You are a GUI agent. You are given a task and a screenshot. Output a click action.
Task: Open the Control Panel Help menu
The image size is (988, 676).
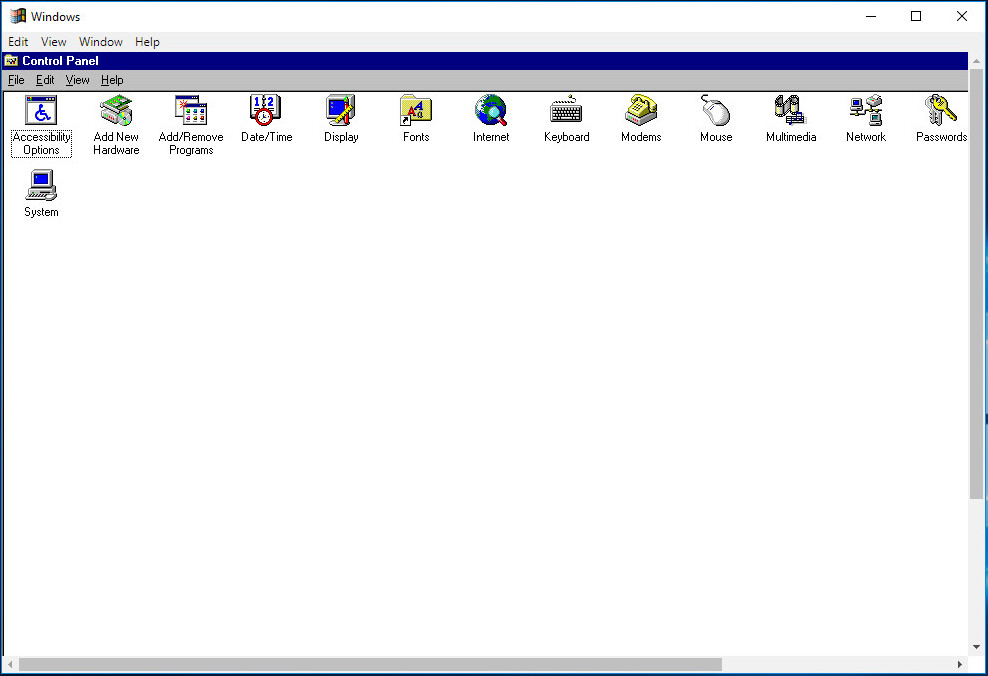coord(112,80)
